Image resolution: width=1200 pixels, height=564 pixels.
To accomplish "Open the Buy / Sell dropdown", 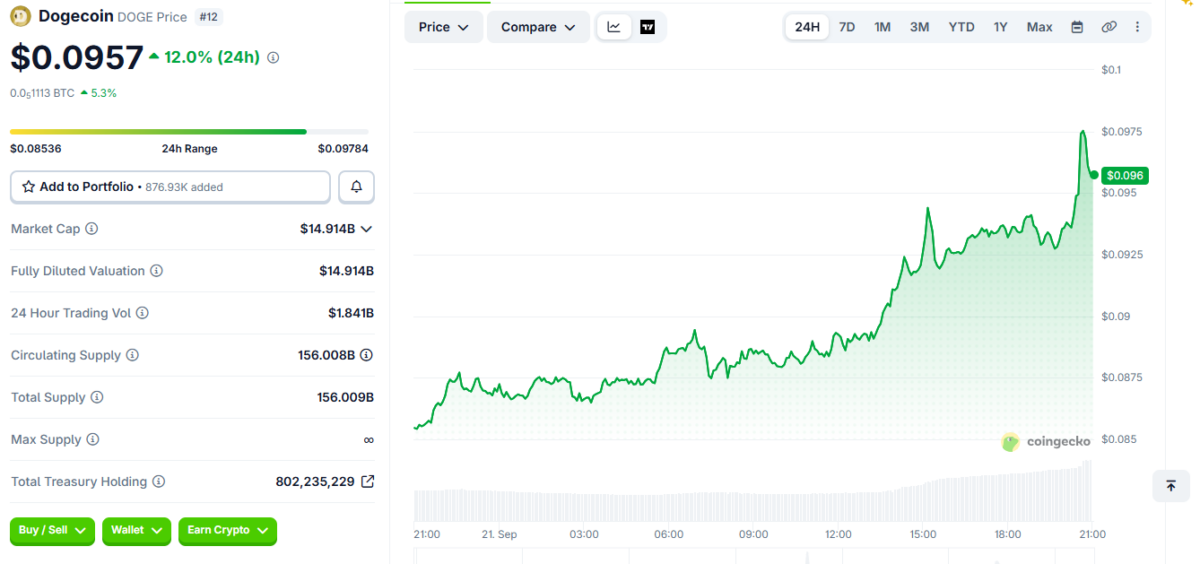I will (x=52, y=530).
